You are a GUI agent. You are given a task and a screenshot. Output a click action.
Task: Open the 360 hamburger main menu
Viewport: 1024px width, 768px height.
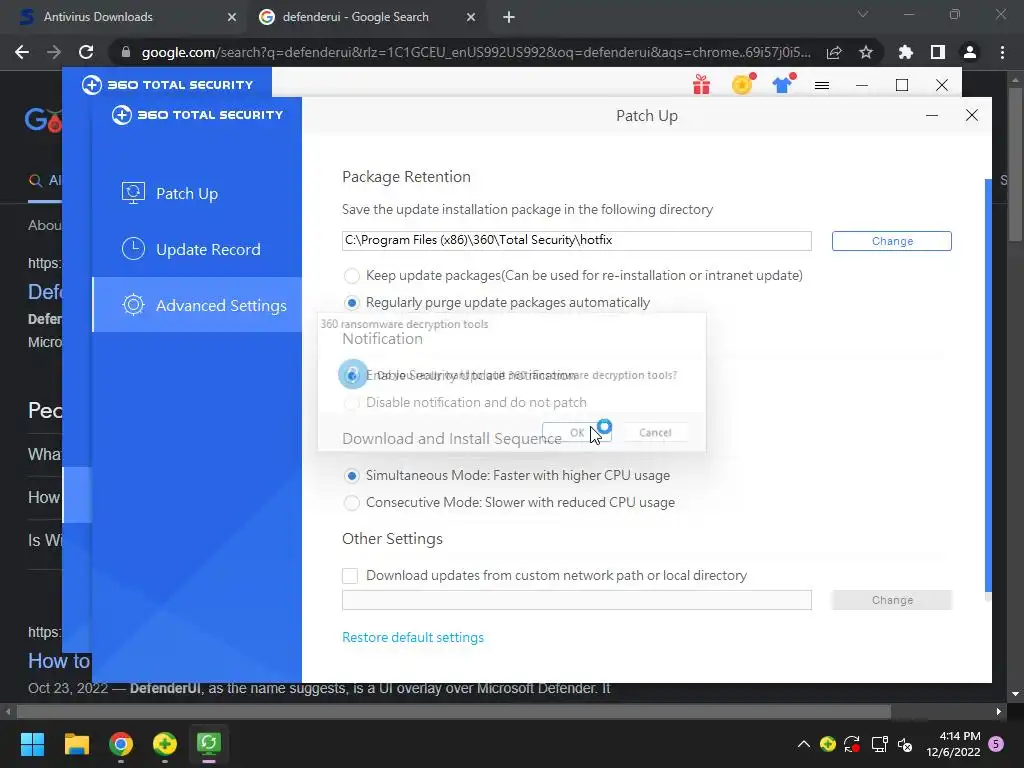pyautogui.click(x=822, y=85)
